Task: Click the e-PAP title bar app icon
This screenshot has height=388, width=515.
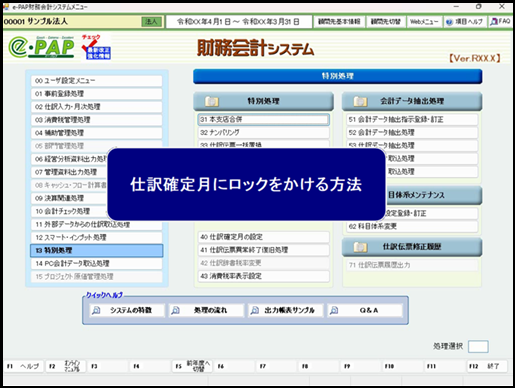Action: [6, 6]
